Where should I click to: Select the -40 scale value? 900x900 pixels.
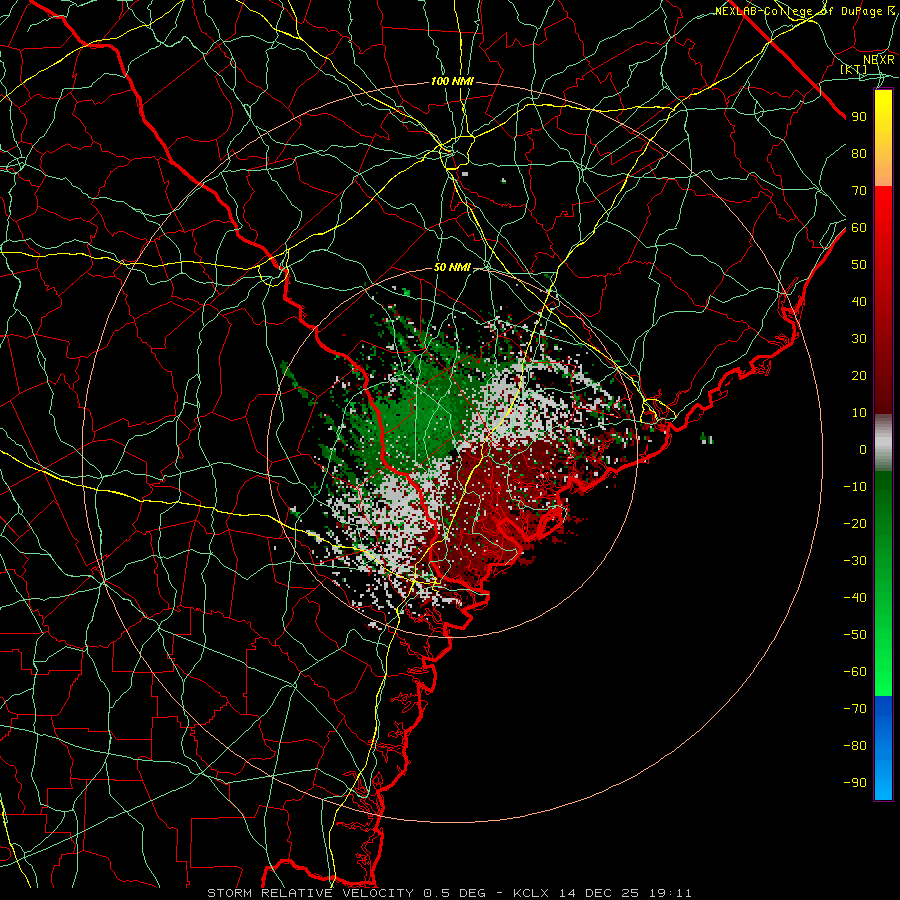pyautogui.click(x=855, y=598)
